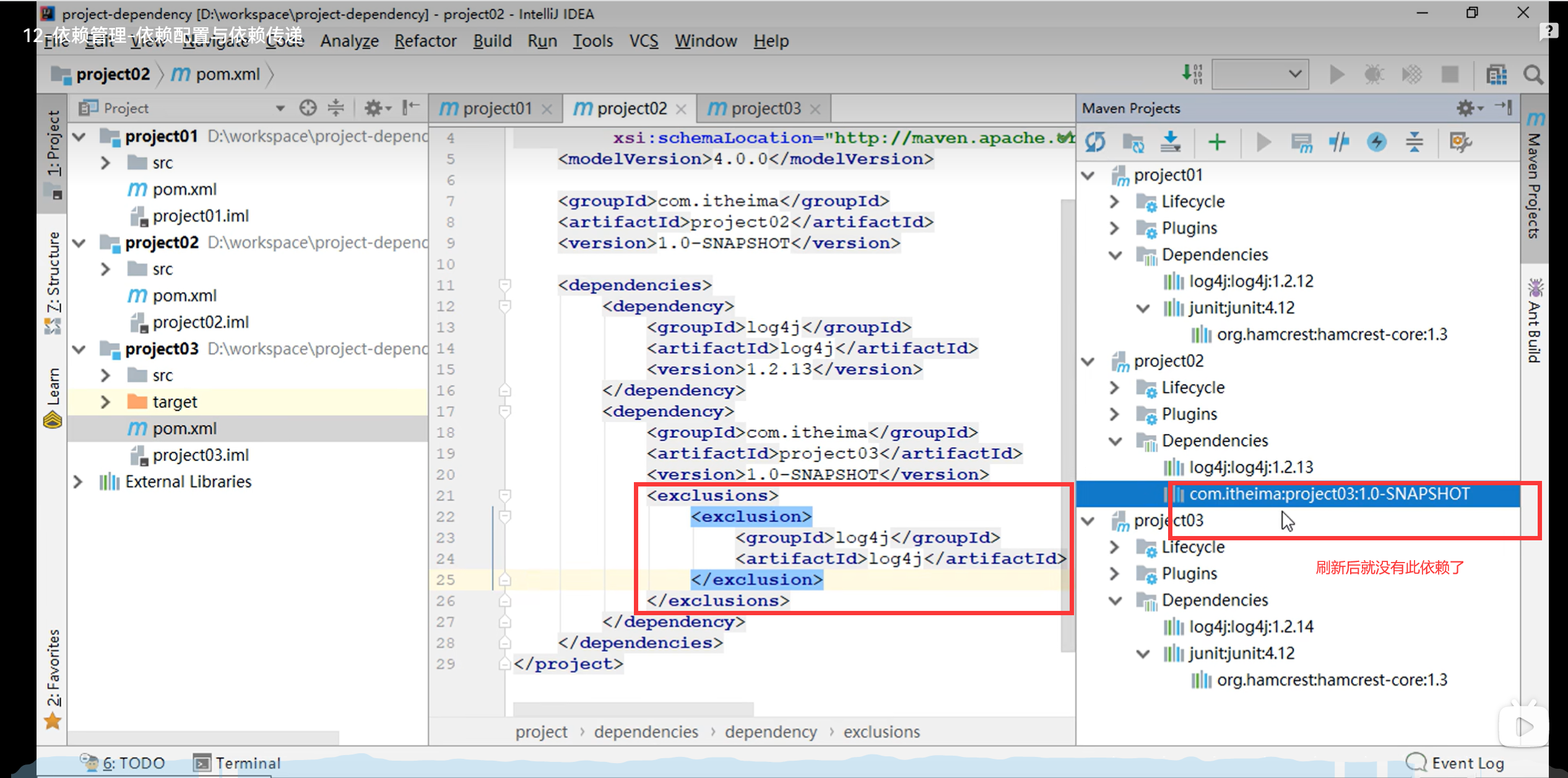Toggle fold marker on exclusions line 21

(x=505, y=495)
